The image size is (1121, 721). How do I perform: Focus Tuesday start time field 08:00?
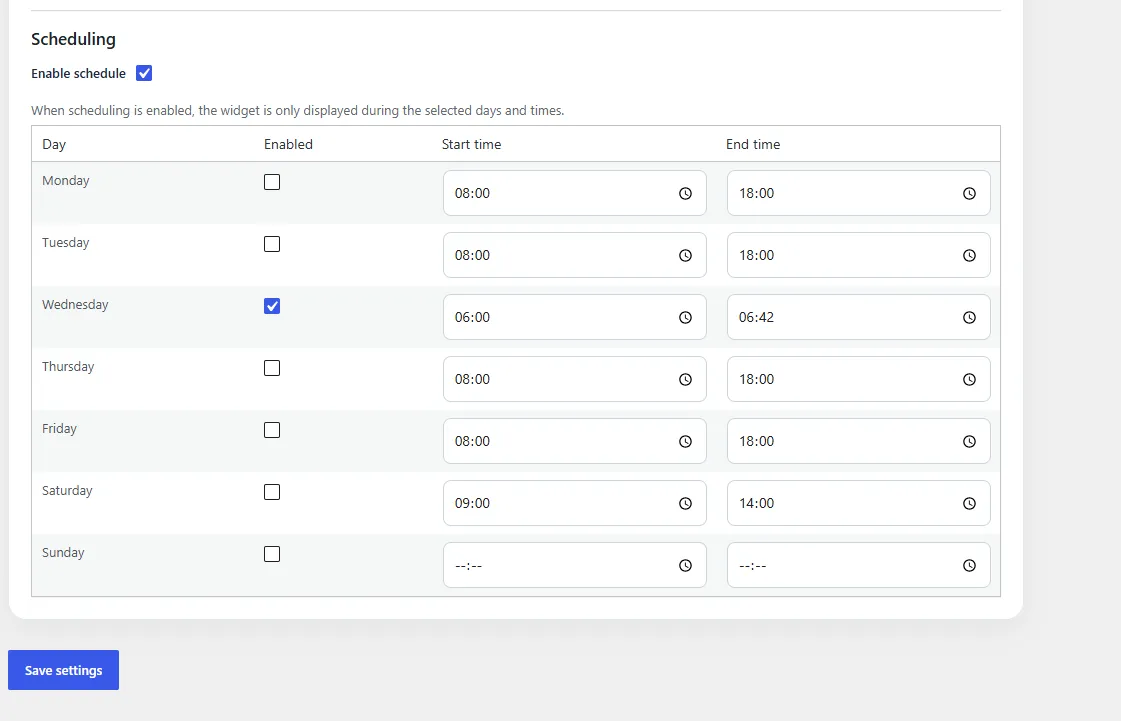click(x=575, y=255)
